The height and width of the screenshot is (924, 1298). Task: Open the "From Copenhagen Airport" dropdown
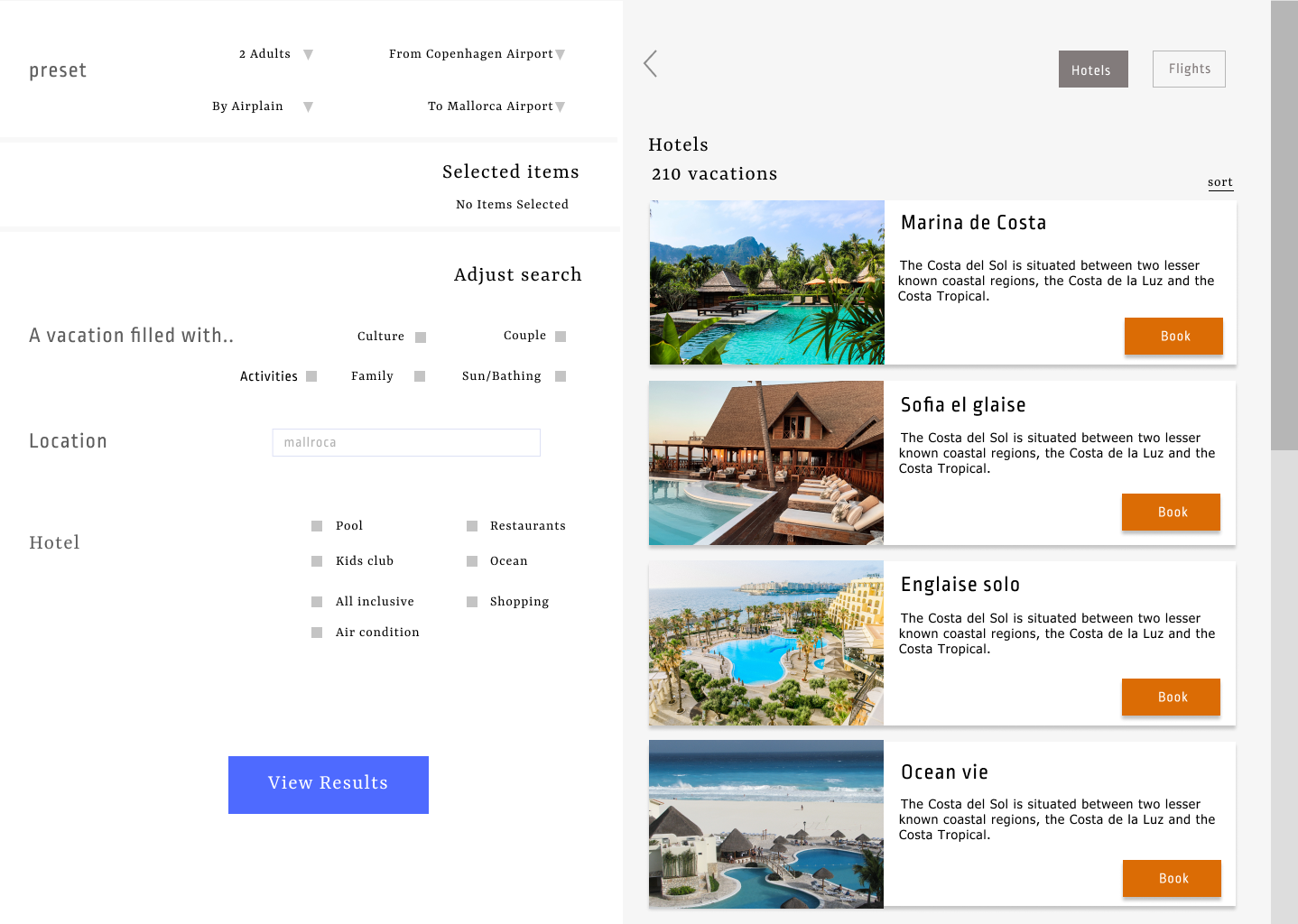point(561,53)
